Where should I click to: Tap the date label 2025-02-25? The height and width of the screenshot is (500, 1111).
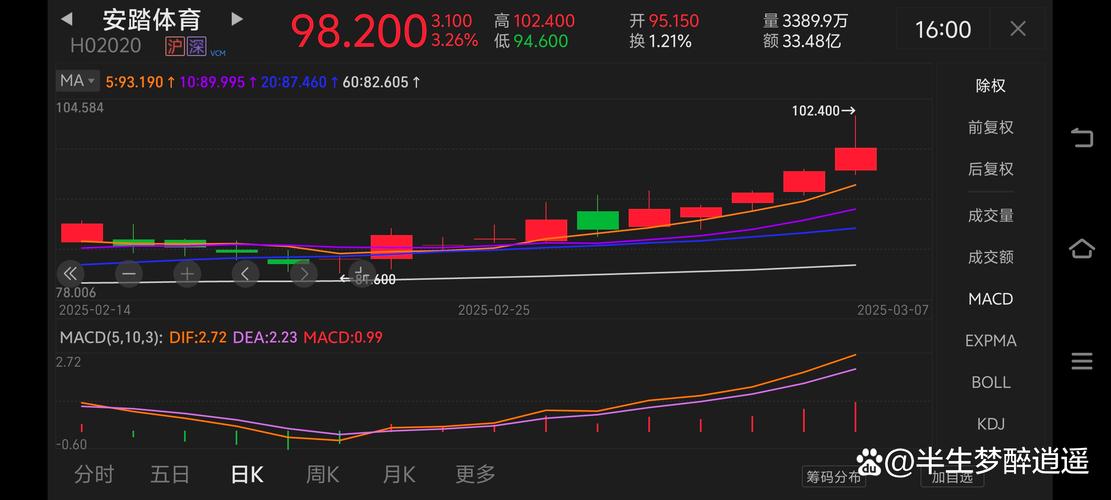coord(494,310)
